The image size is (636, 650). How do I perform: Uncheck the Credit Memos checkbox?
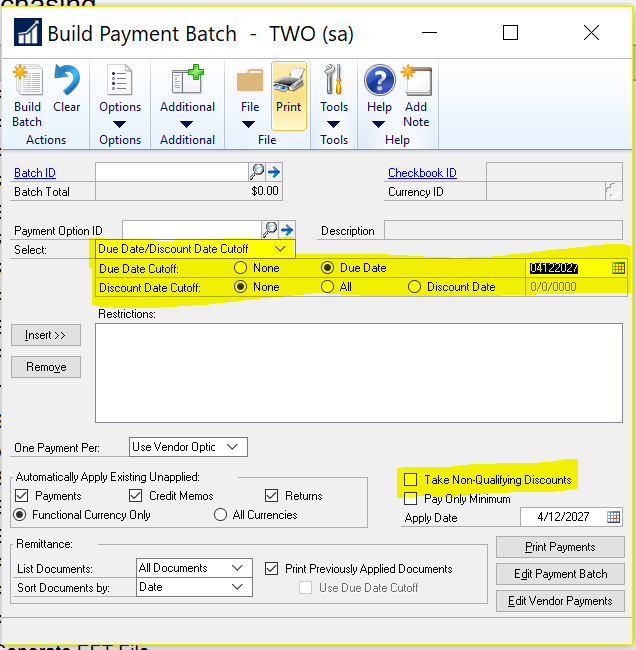(136, 496)
